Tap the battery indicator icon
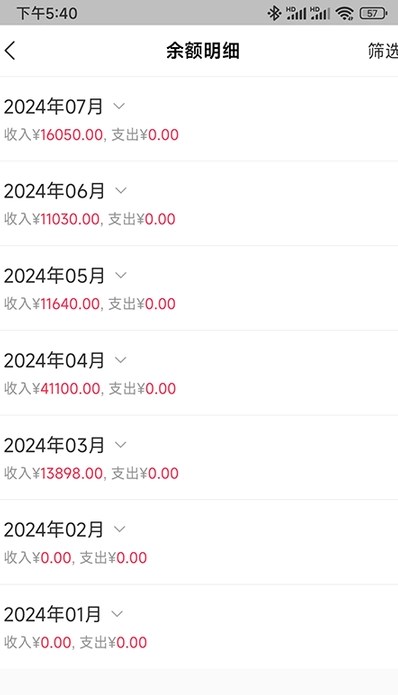 (x=373, y=13)
